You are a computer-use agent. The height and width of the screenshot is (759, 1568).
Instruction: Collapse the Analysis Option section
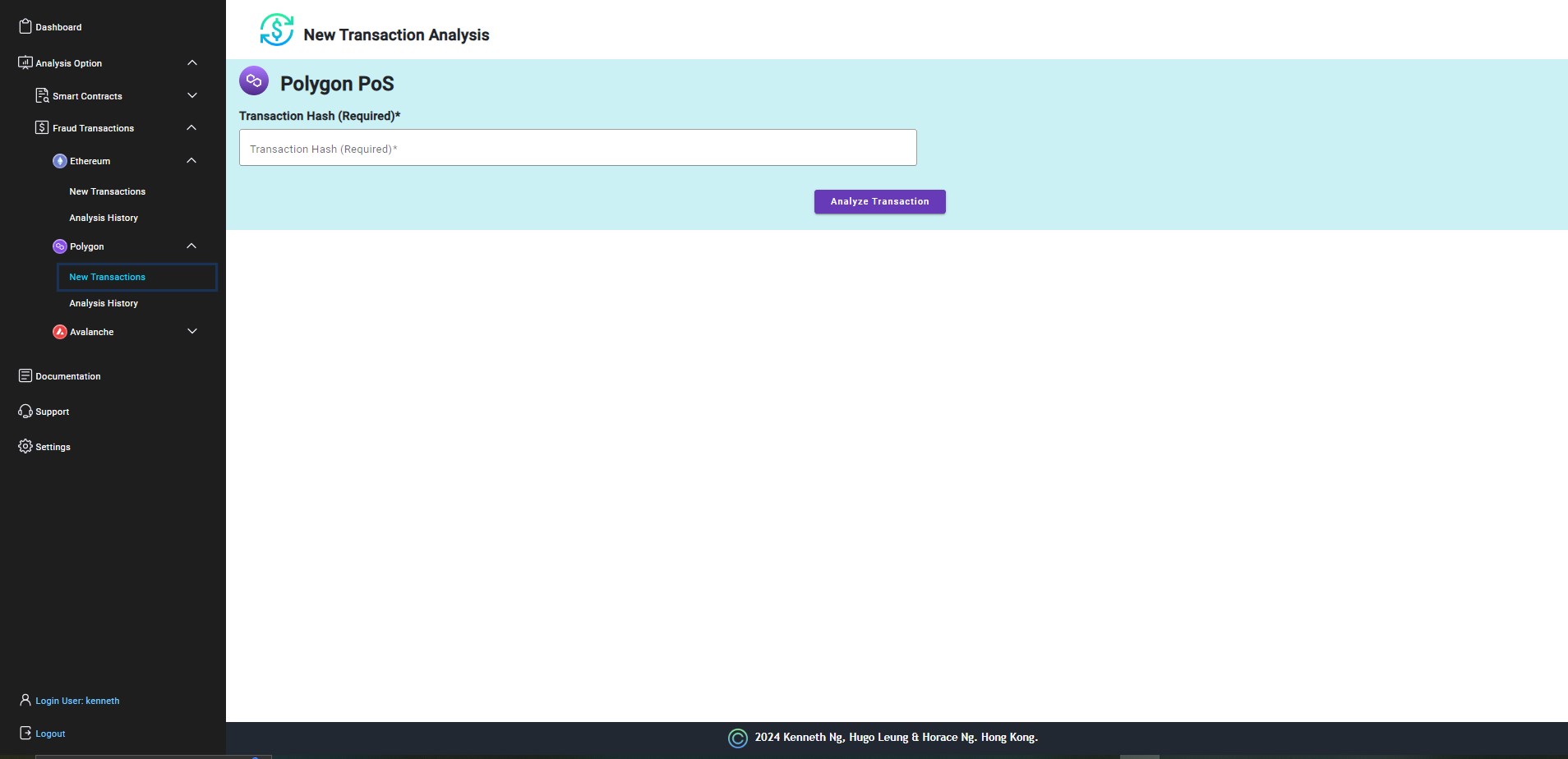point(192,62)
